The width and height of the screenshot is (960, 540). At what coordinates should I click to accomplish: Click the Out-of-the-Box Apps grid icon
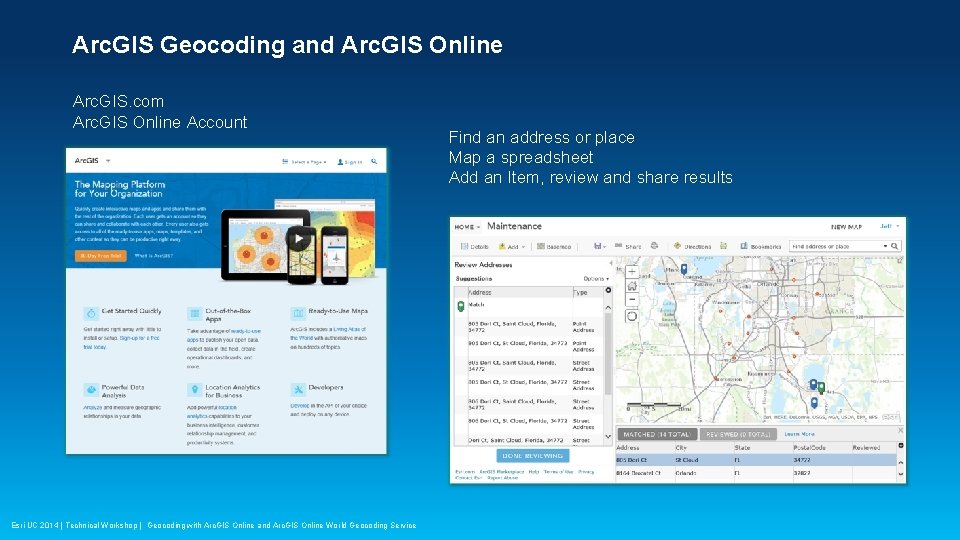tap(194, 313)
